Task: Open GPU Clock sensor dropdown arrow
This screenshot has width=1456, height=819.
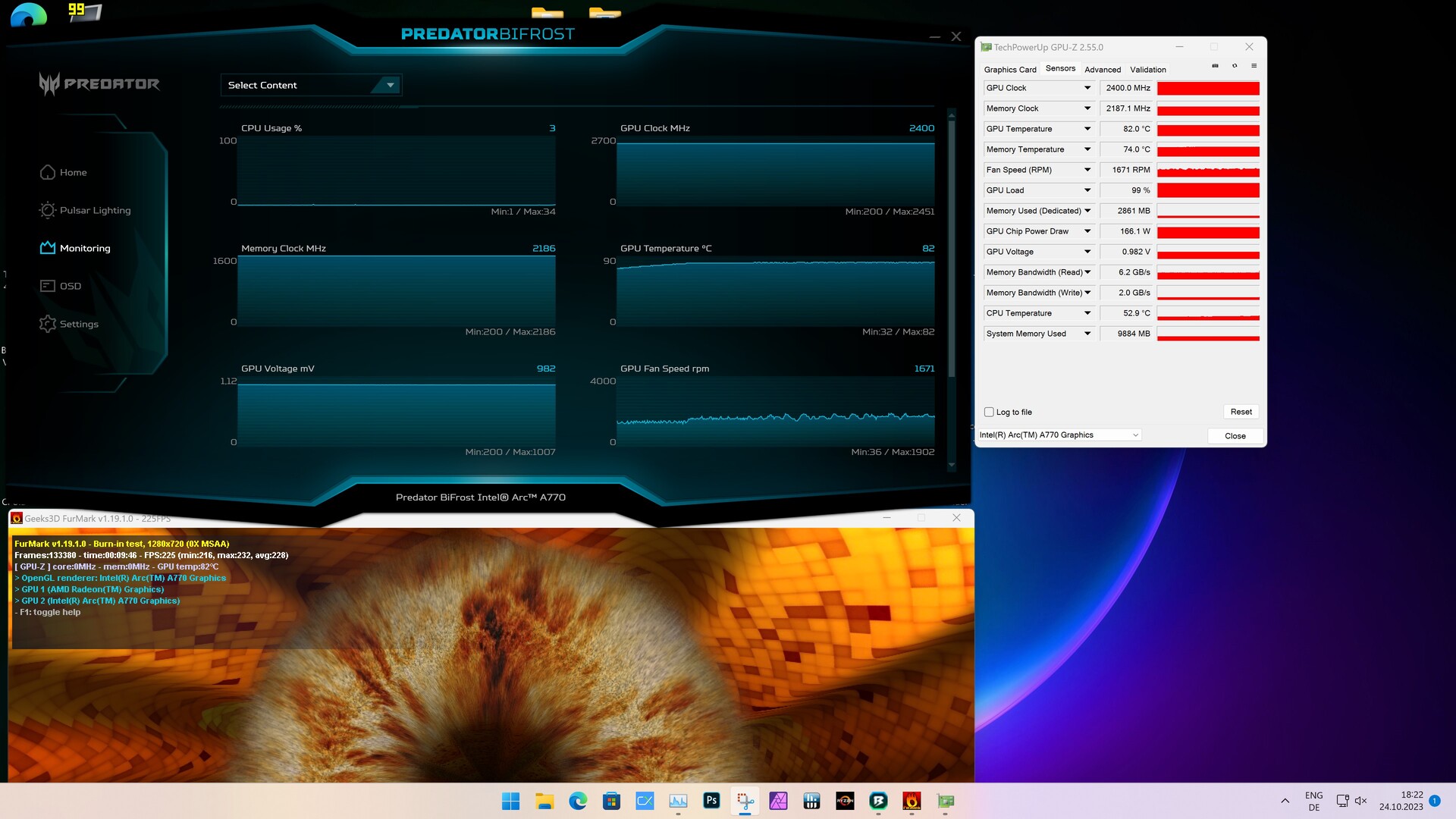Action: pyautogui.click(x=1087, y=88)
